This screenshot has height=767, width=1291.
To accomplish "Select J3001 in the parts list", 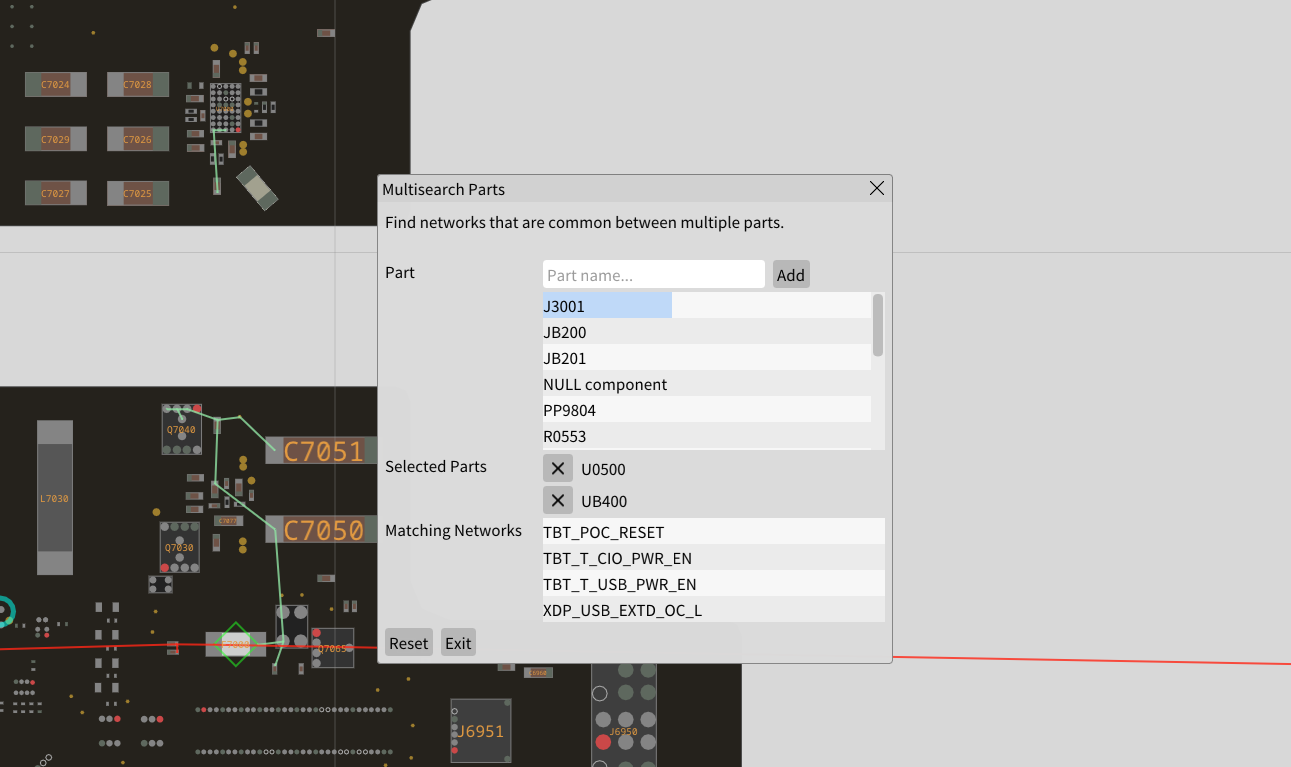I will coord(606,306).
